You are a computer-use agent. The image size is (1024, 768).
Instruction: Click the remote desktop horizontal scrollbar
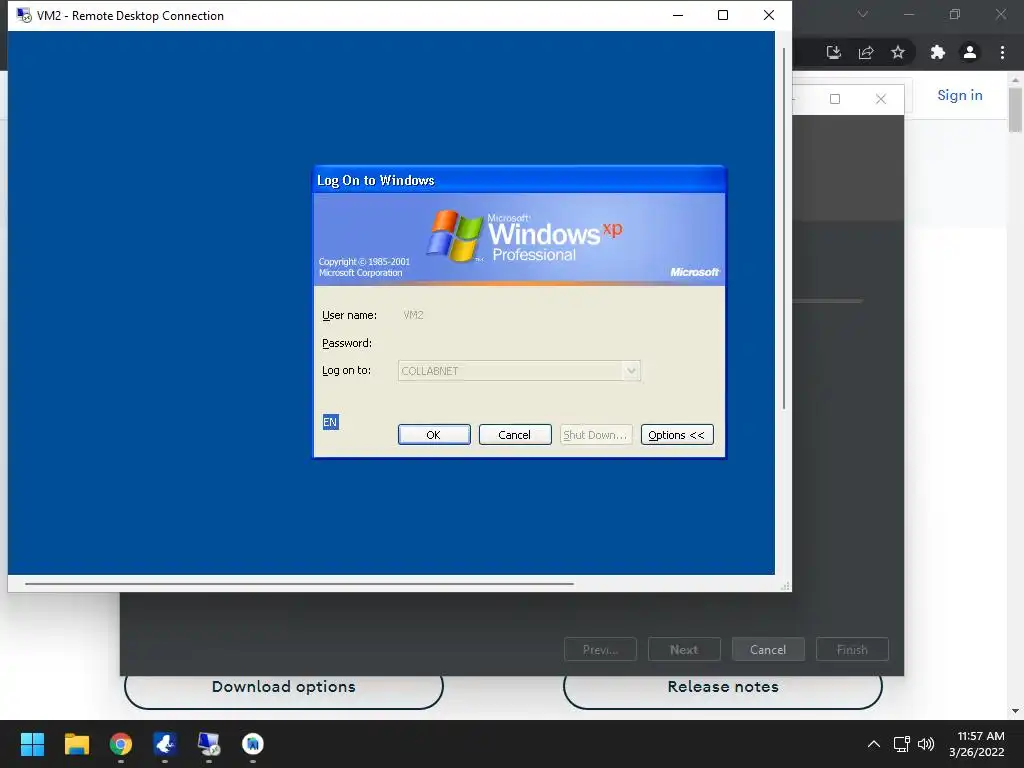(x=299, y=584)
